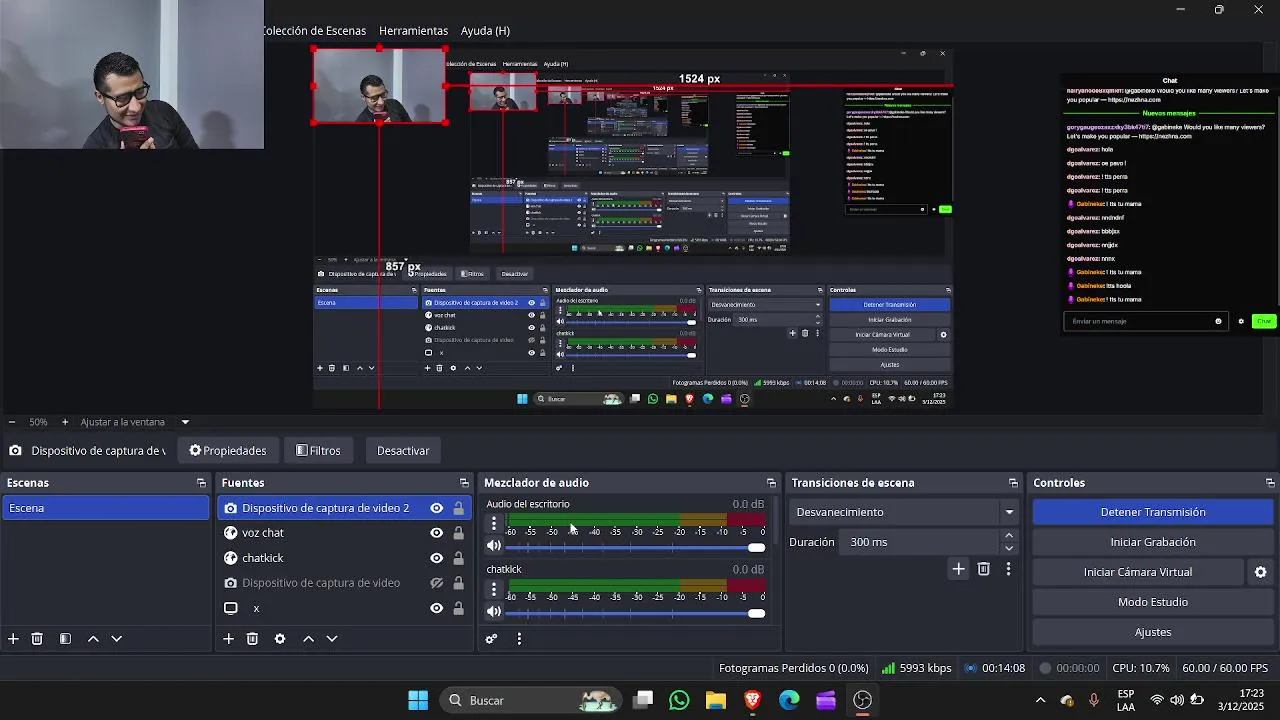Lock the voz chat source
Screen dimensions: 1280x720
(458, 533)
